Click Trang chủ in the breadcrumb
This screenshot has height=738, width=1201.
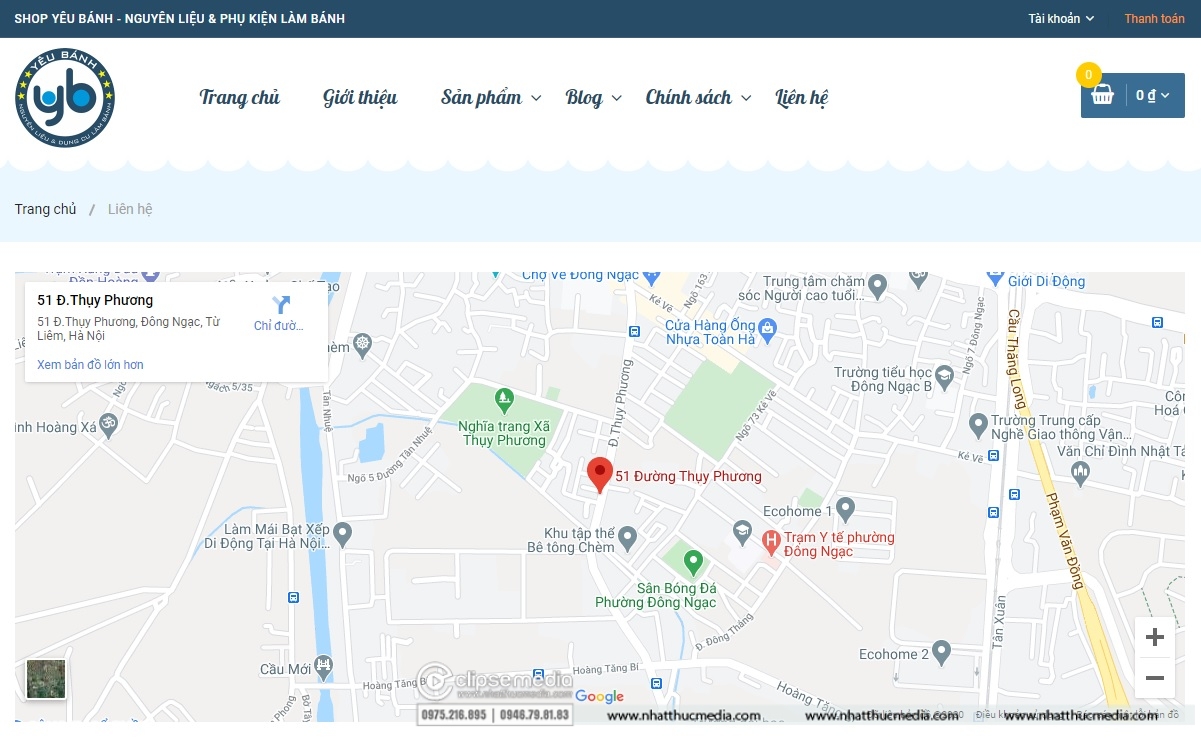point(45,208)
